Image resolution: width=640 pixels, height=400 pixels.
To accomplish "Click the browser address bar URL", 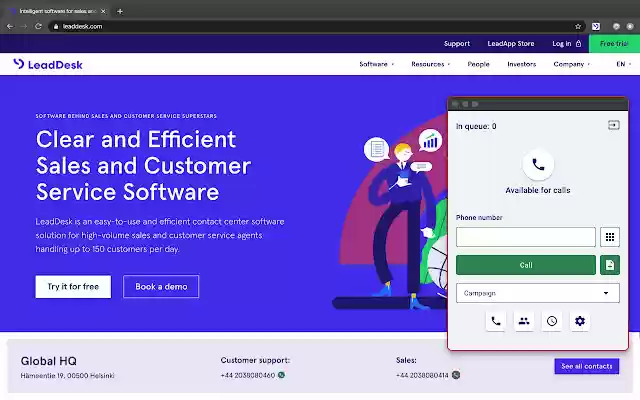I will pos(82,27).
